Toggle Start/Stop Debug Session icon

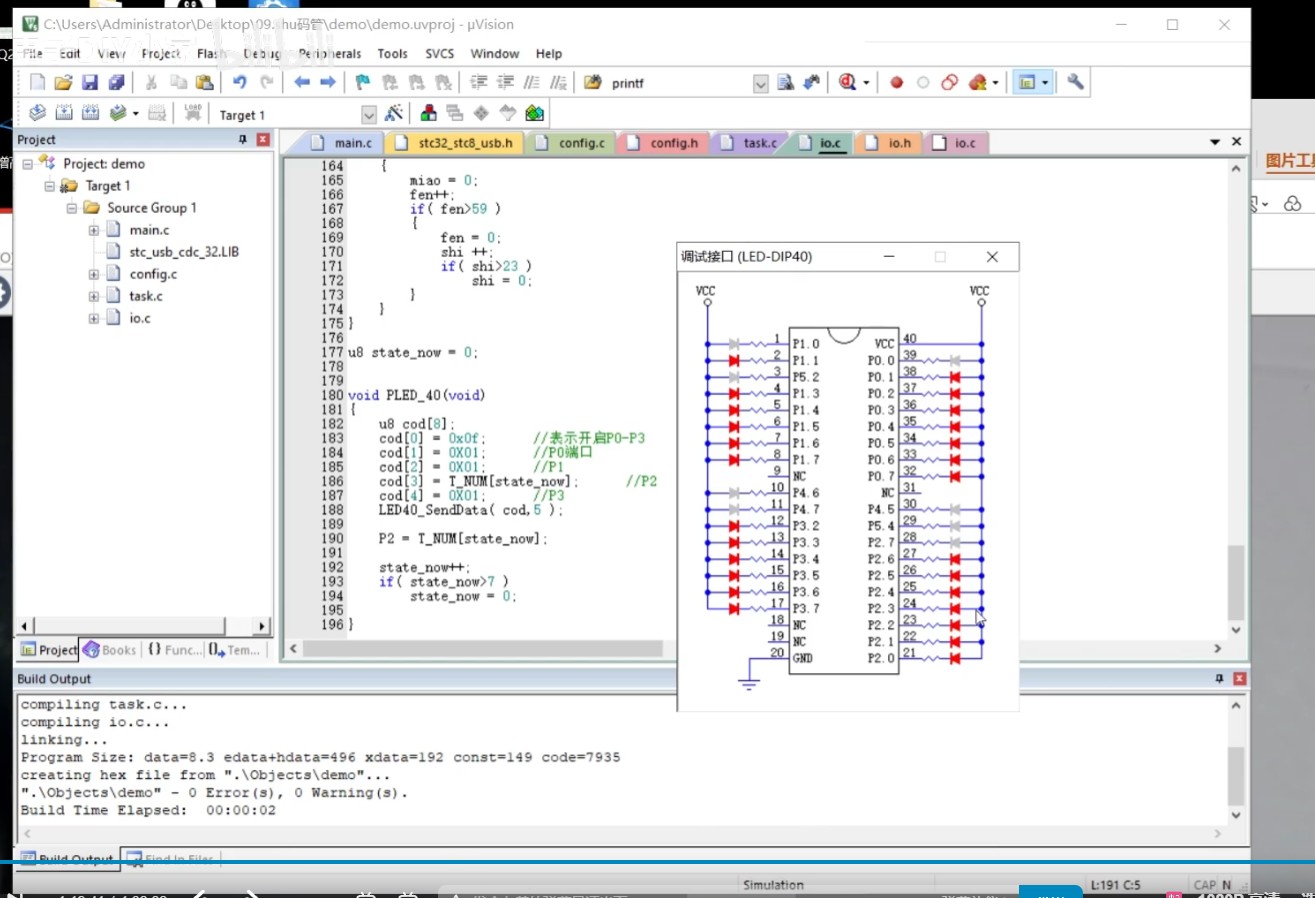848,83
